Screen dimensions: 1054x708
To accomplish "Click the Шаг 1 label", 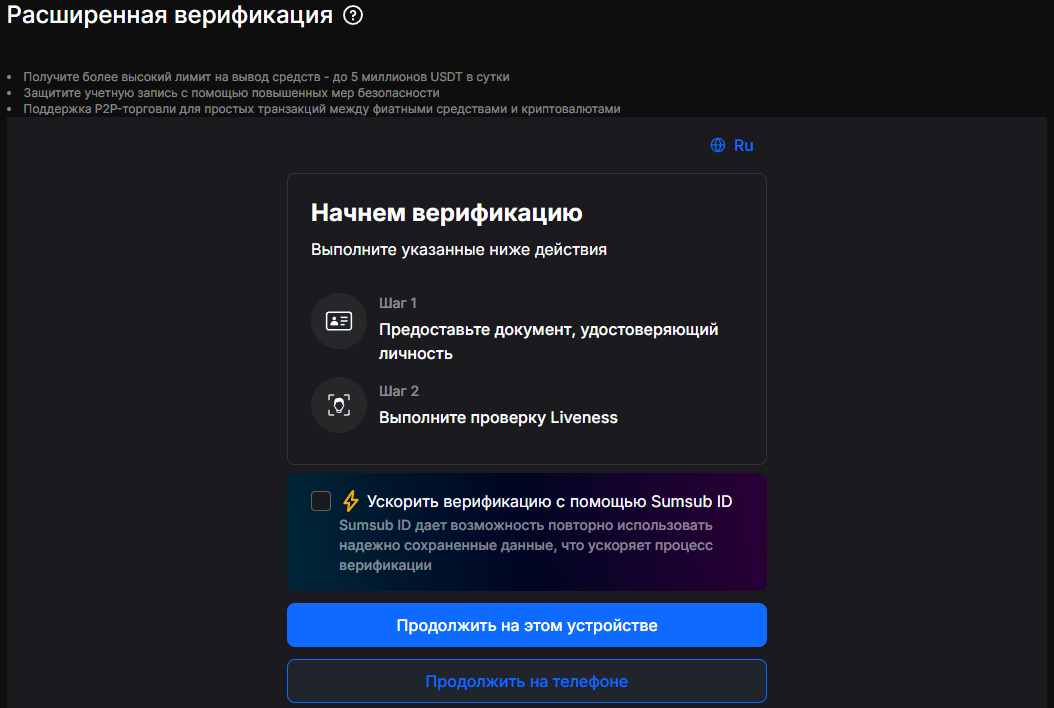I will 398,303.
